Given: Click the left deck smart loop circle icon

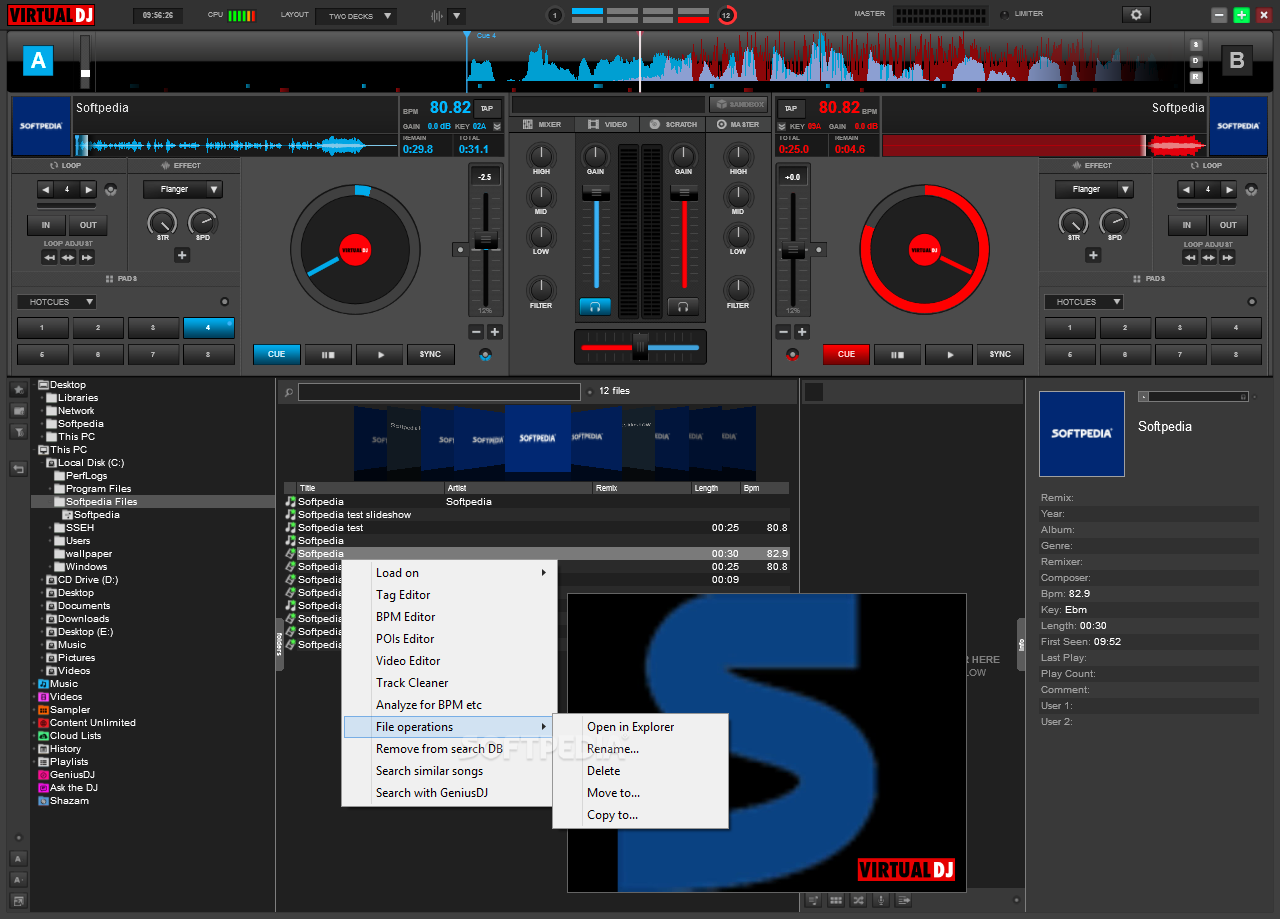Looking at the screenshot, I should click(x=110, y=189).
